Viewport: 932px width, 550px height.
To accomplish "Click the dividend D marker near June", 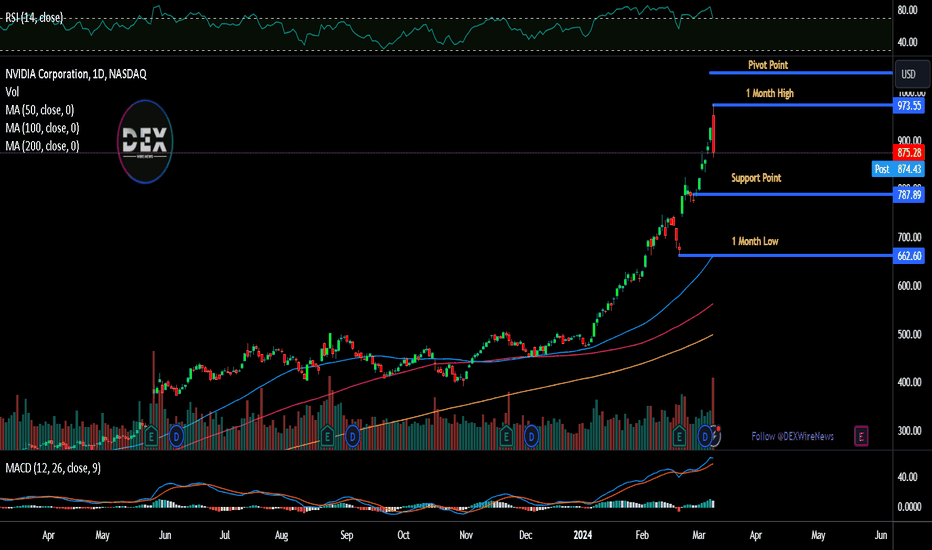I will coord(176,437).
